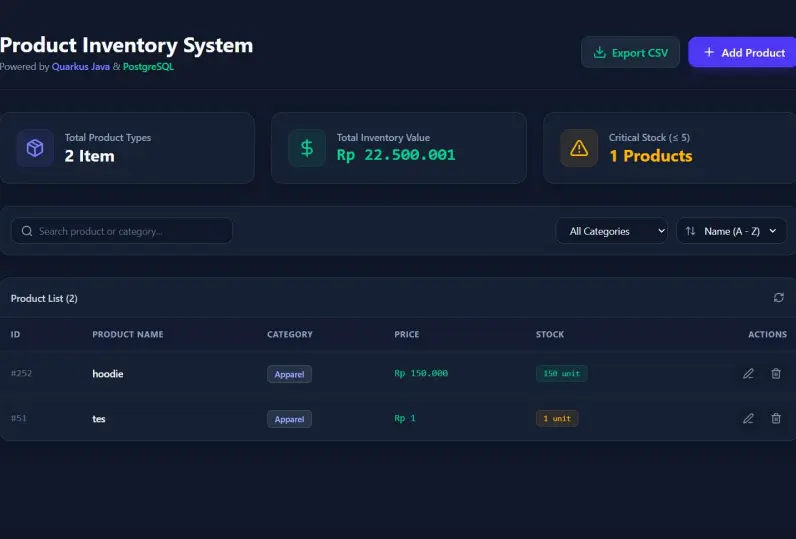
Task: Click the ID #252
Action: point(21,373)
